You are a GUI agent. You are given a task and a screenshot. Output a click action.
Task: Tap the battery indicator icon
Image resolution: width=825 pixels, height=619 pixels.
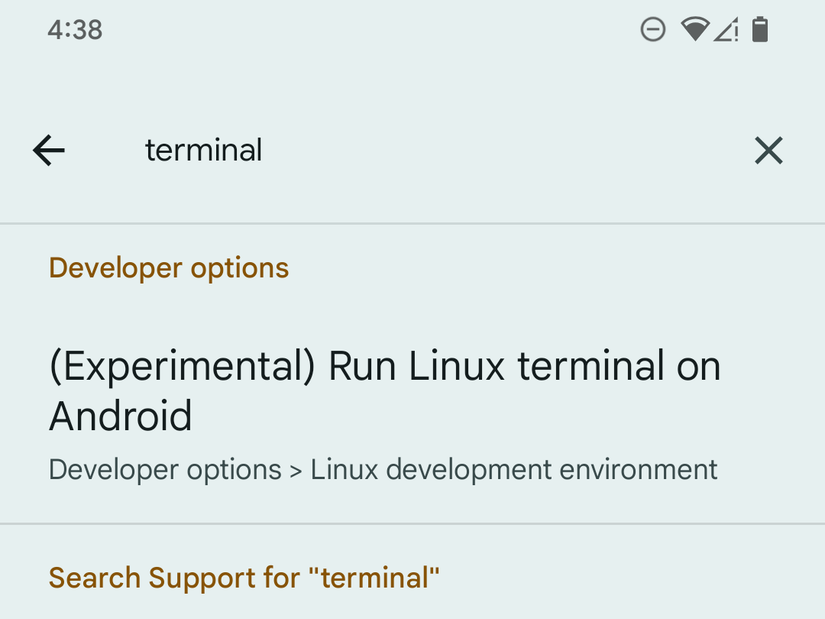761,30
